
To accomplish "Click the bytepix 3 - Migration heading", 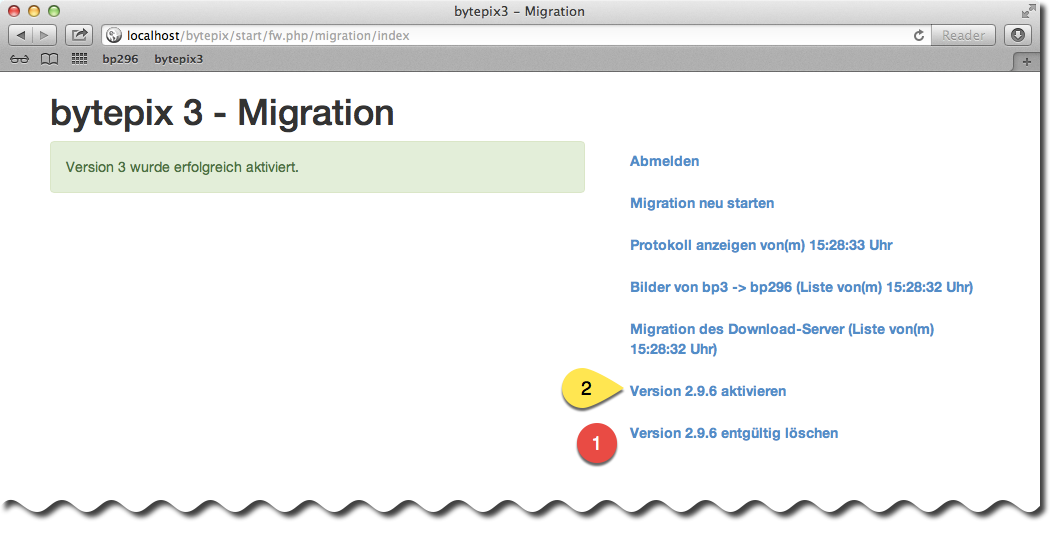I will [x=222, y=113].
